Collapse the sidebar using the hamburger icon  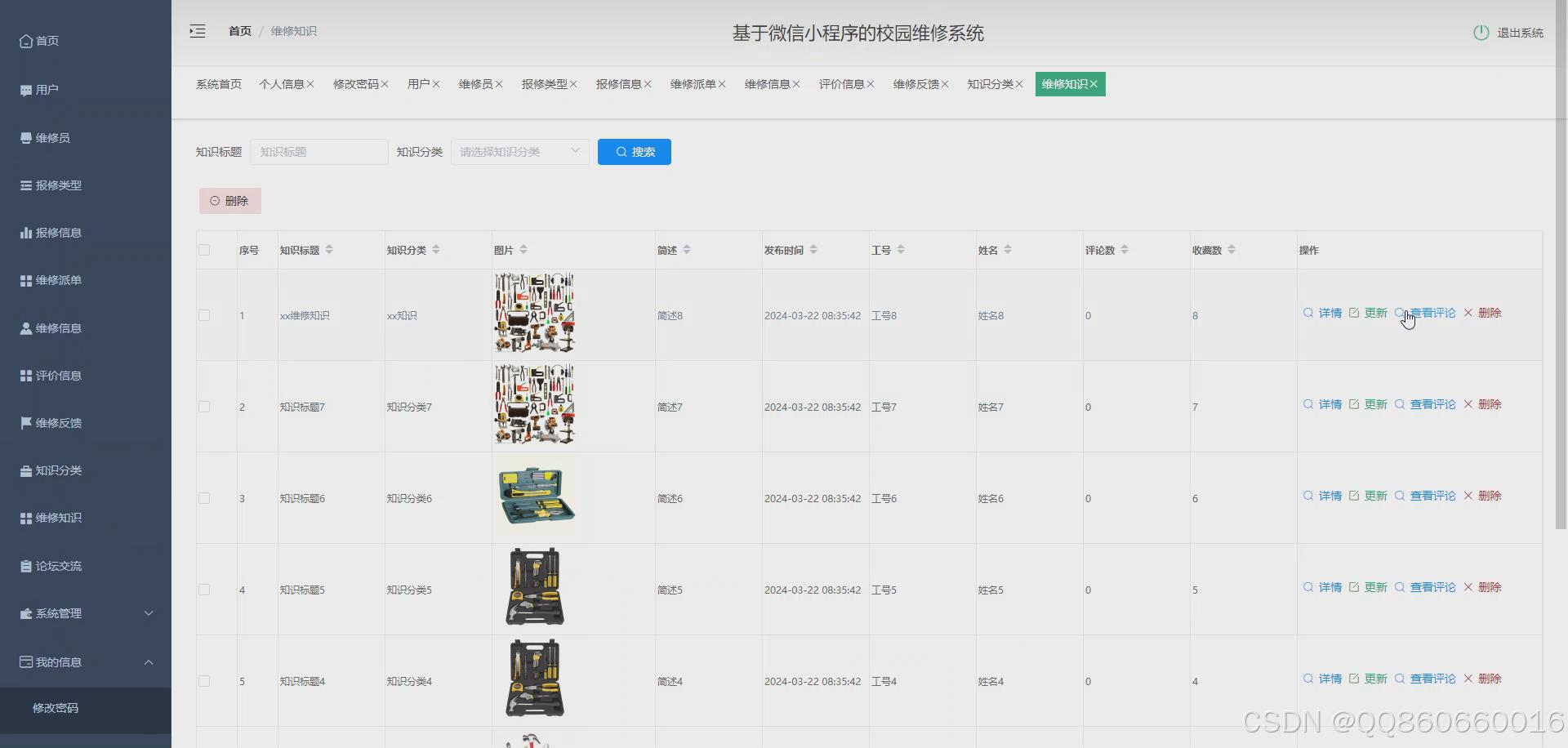pyautogui.click(x=197, y=31)
